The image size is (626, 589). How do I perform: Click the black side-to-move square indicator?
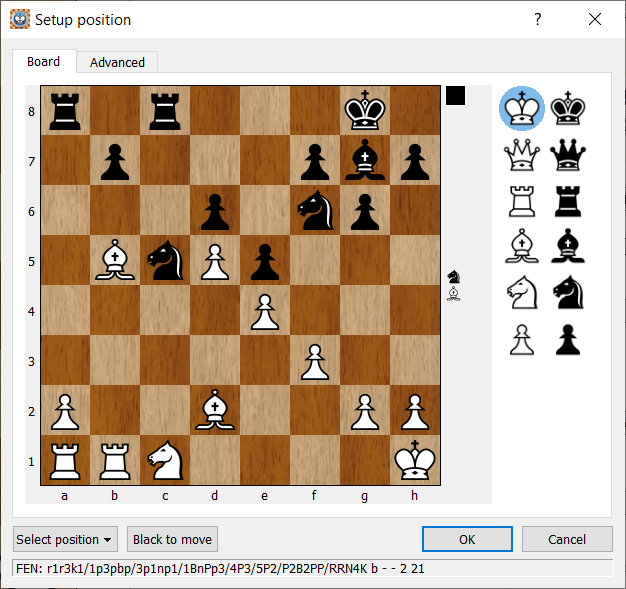456,95
